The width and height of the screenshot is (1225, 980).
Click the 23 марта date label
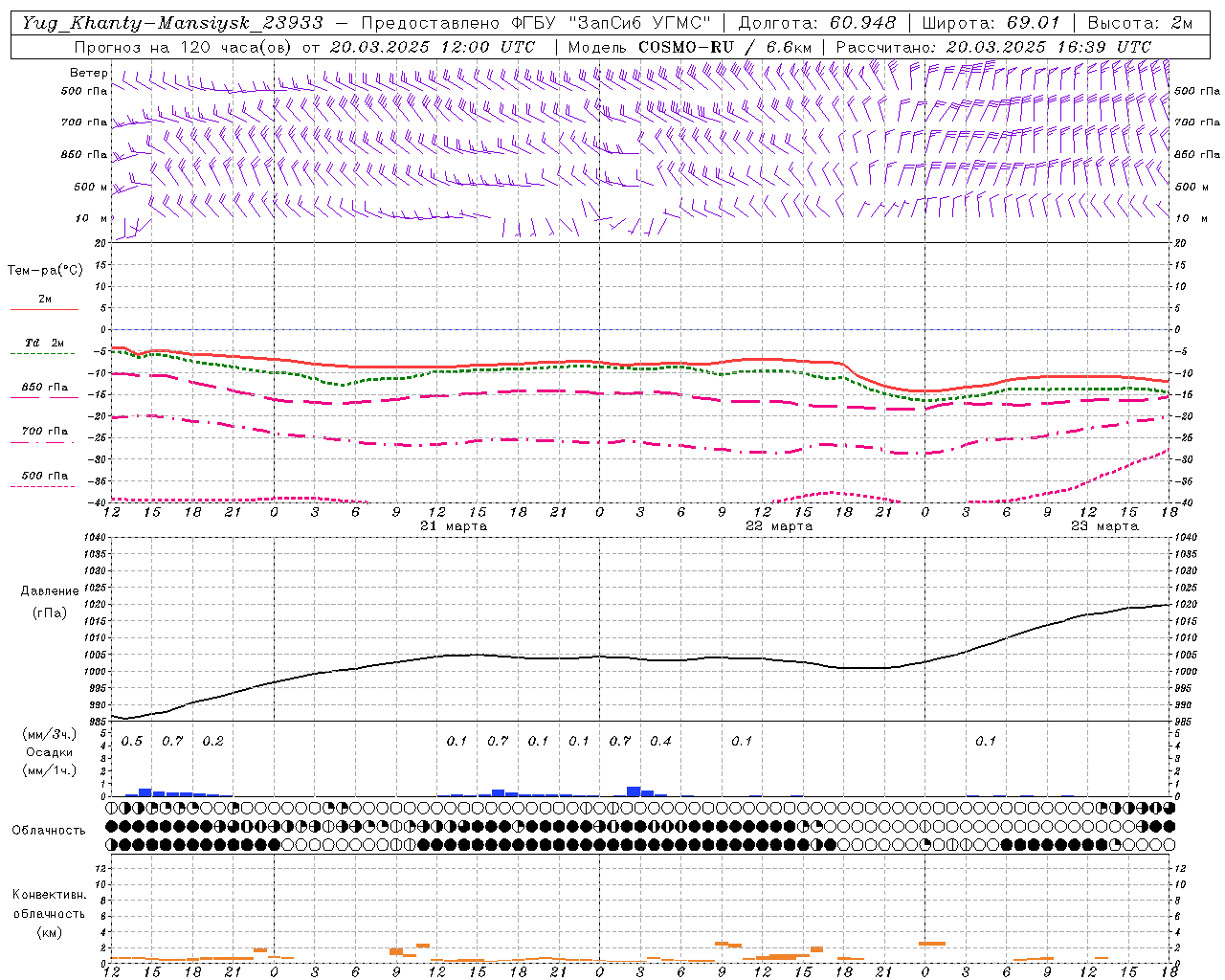tap(1104, 526)
